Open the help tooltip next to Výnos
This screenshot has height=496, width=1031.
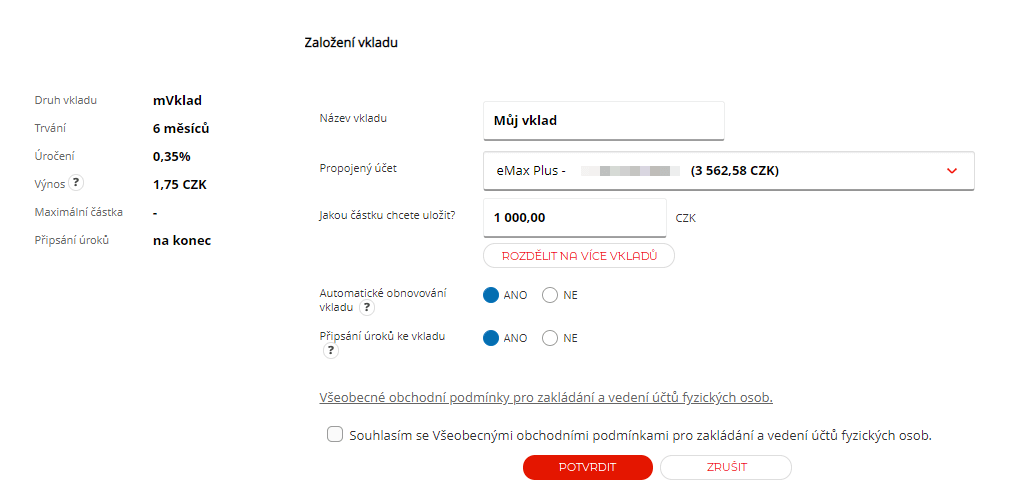pos(76,184)
